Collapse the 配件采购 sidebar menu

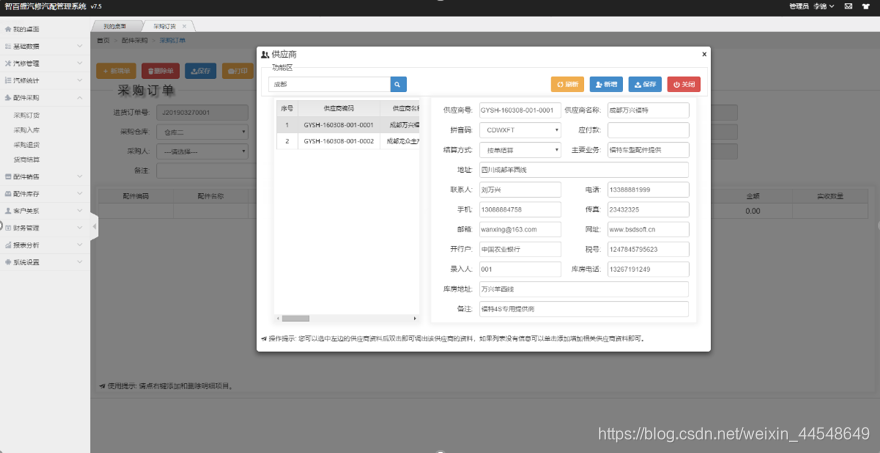tap(45, 98)
